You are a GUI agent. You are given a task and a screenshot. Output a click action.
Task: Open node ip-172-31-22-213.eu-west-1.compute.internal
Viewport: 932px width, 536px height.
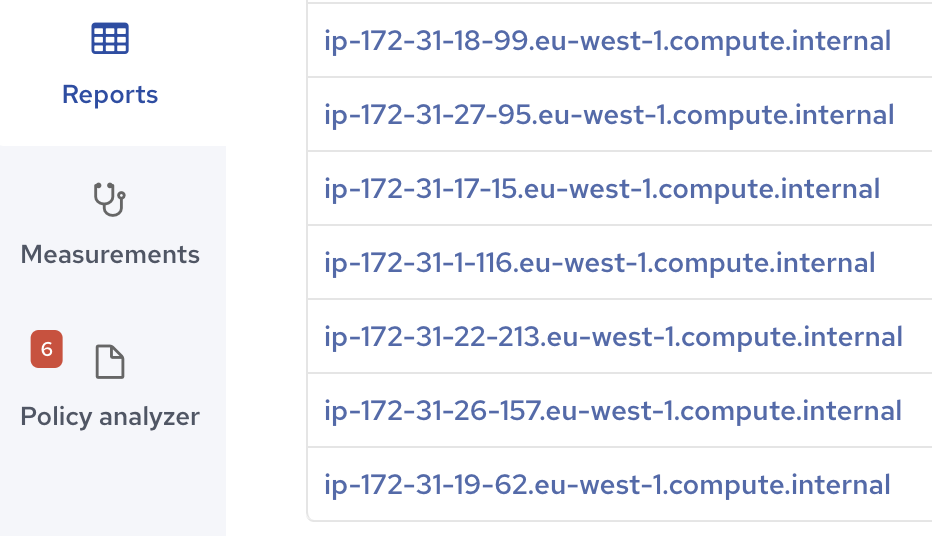point(613,337)
